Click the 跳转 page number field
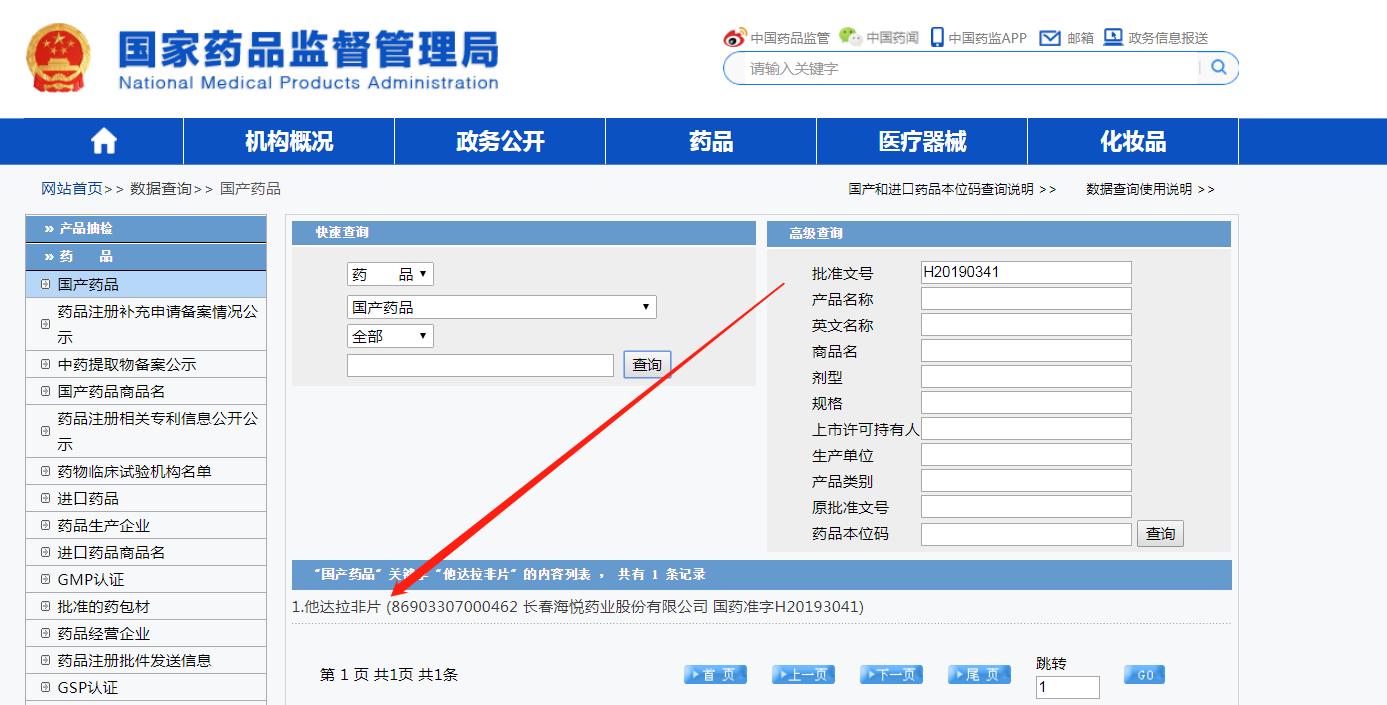Screen dimensions: 1387x705 [x=1066, y=687]
